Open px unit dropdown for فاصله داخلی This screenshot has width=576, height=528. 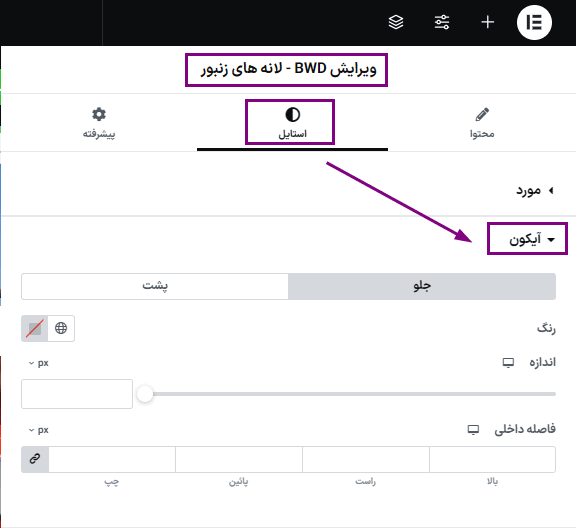(39, 430)
